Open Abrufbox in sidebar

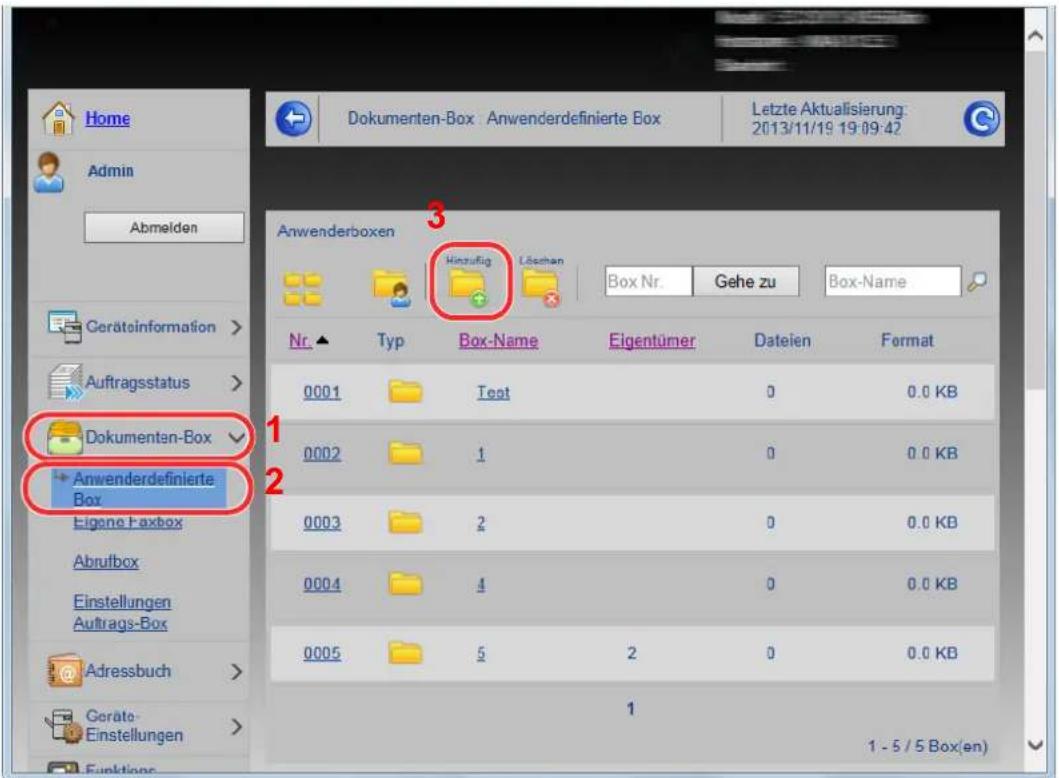pos(106,562)
